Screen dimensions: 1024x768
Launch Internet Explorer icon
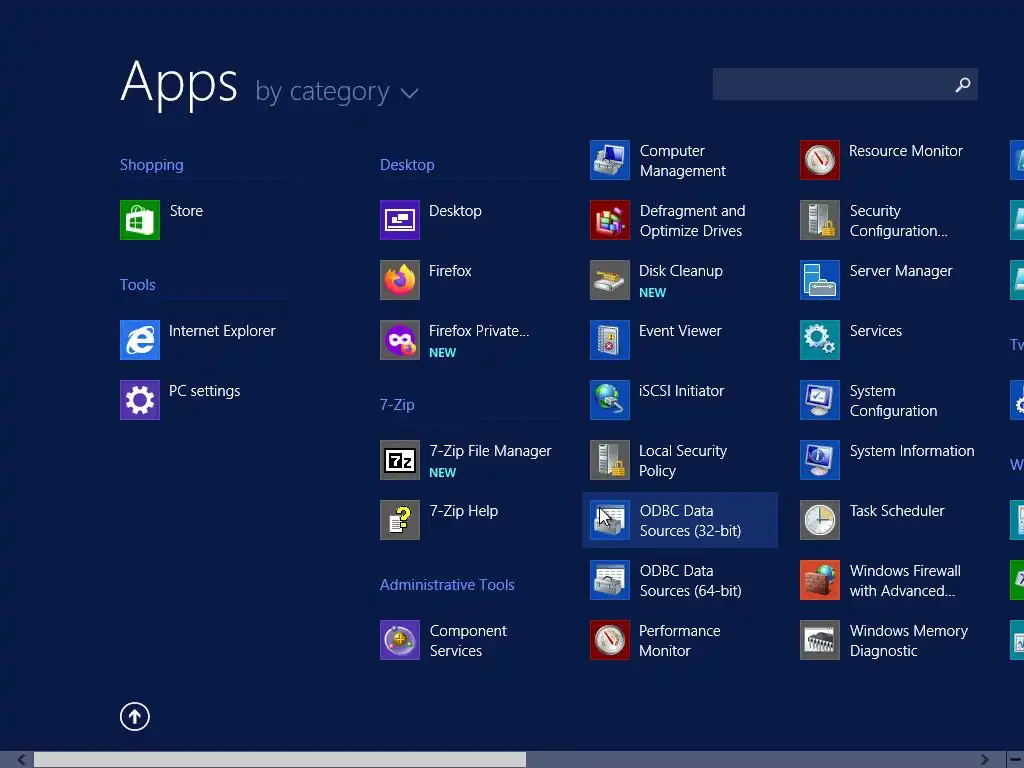(x=140, y=340)
